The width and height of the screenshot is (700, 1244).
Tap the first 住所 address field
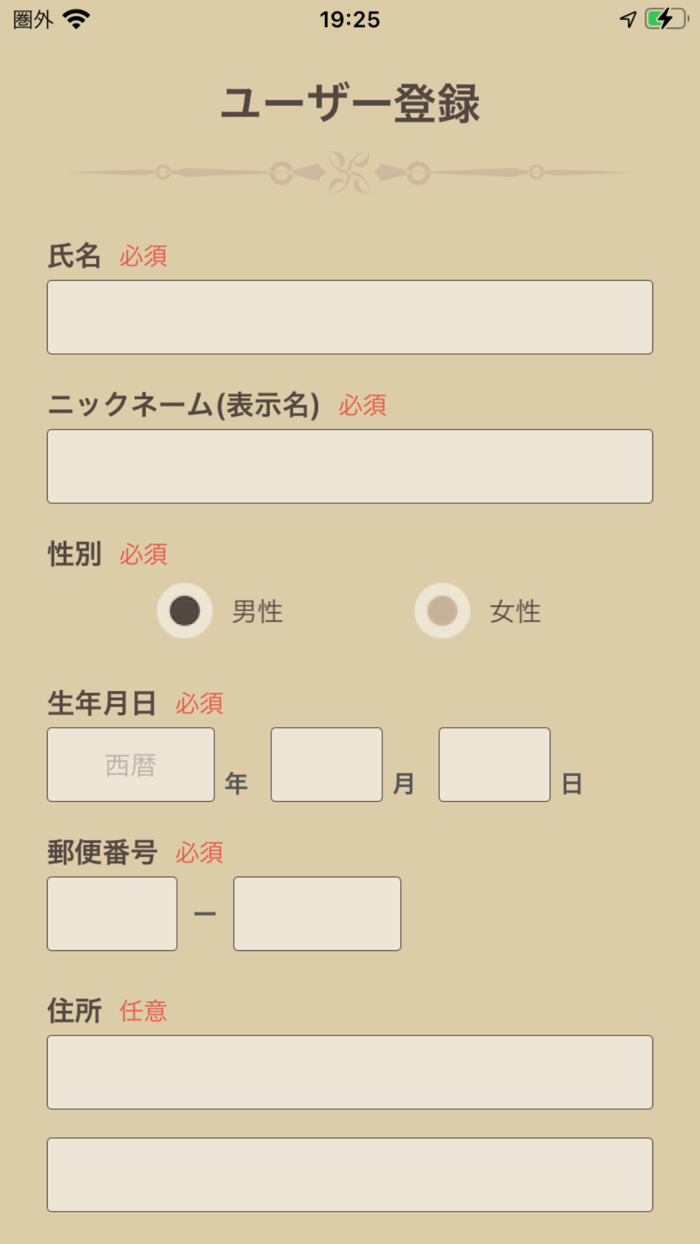(350, 1072)
